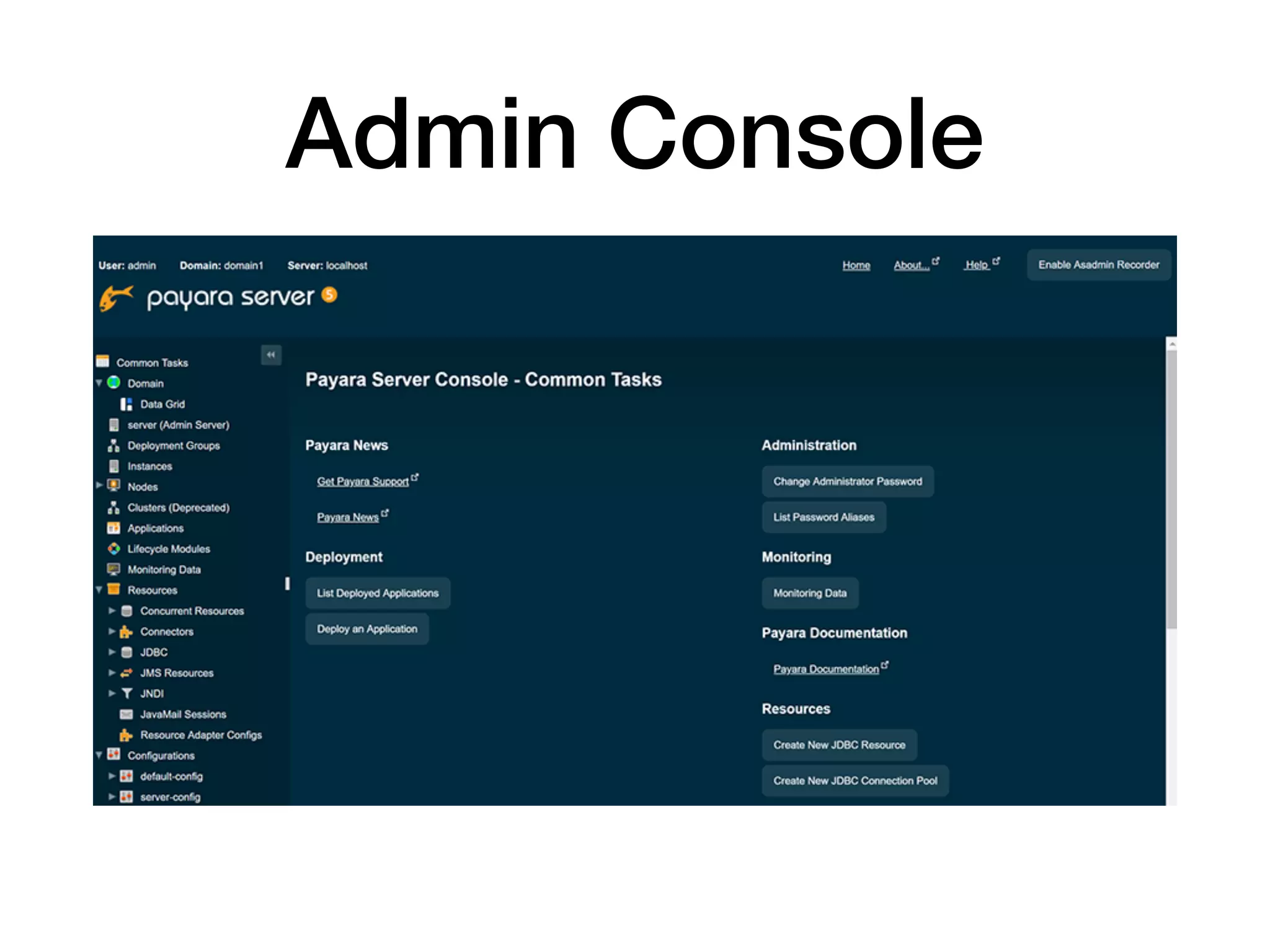Click the vertical scrollbar thumb
The width and height of the screenshot is (1270, 952).
click(x=1171, y=490)
